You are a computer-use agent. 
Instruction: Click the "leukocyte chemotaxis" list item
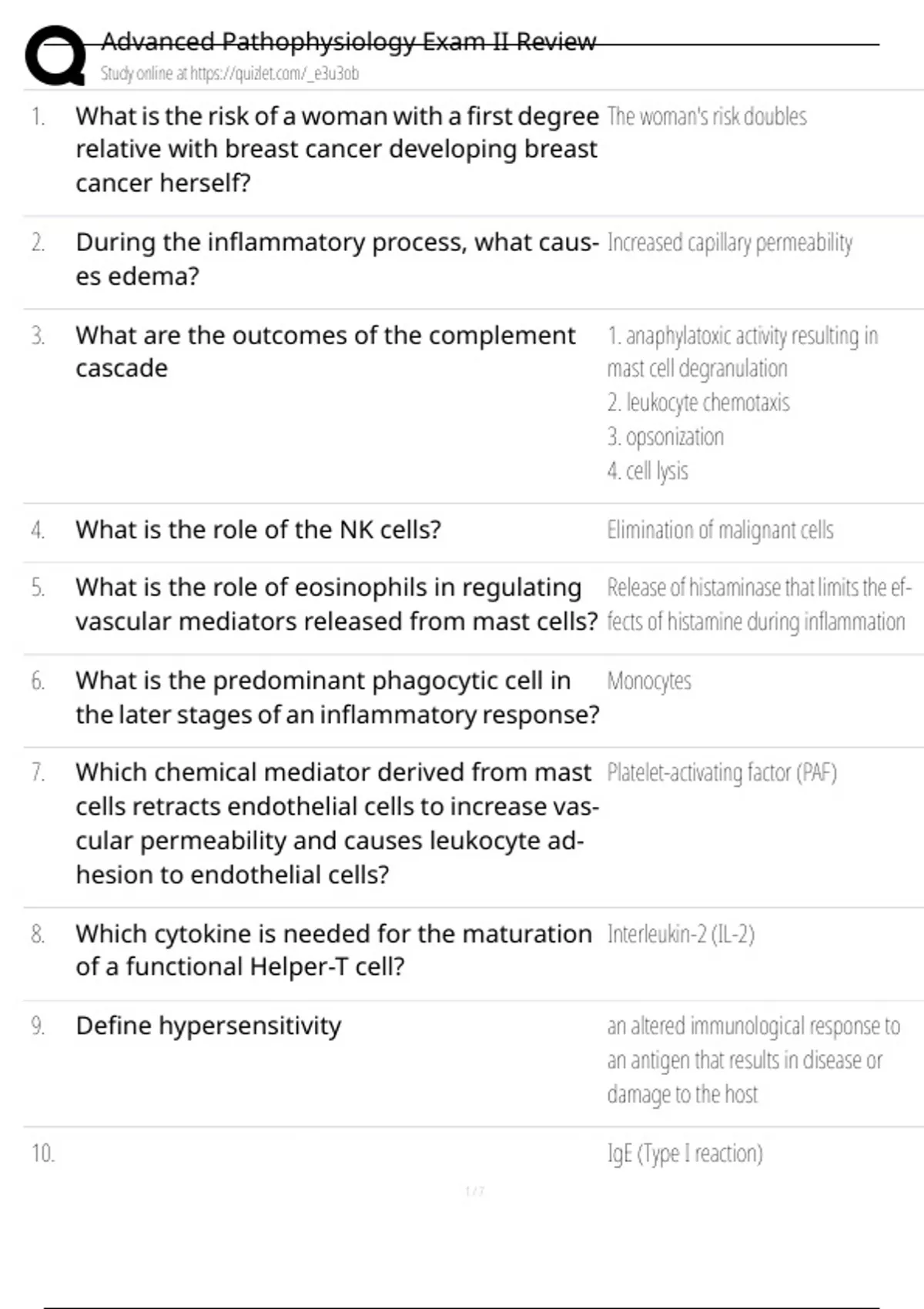(698, 403)
